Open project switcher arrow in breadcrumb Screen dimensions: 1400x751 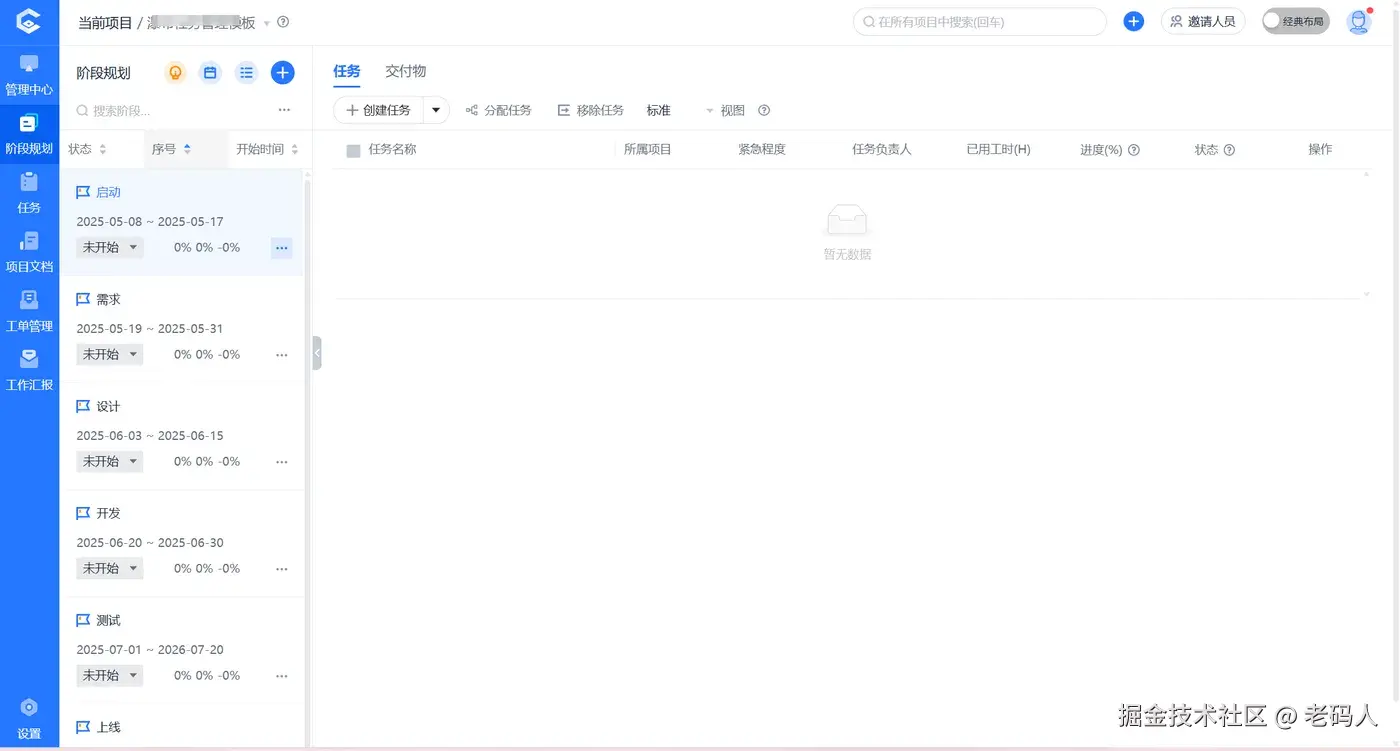coord(267,23)
